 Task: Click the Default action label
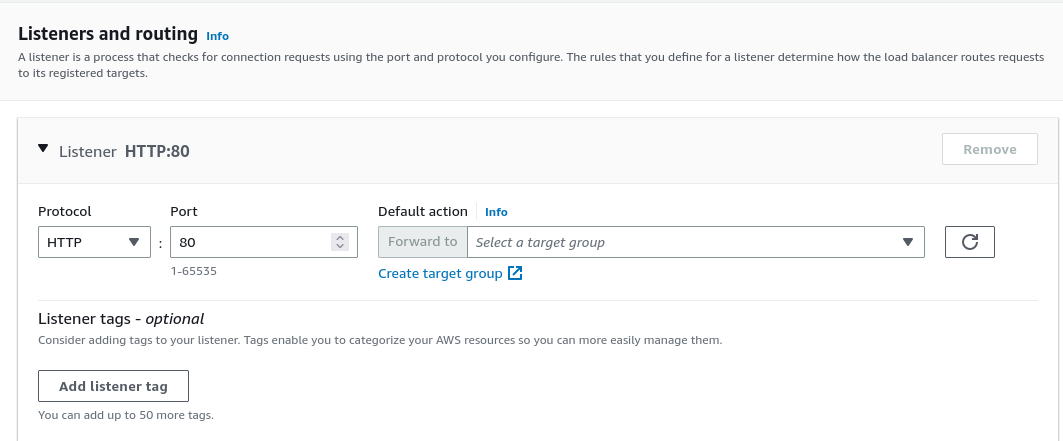[x=422, y=211]
